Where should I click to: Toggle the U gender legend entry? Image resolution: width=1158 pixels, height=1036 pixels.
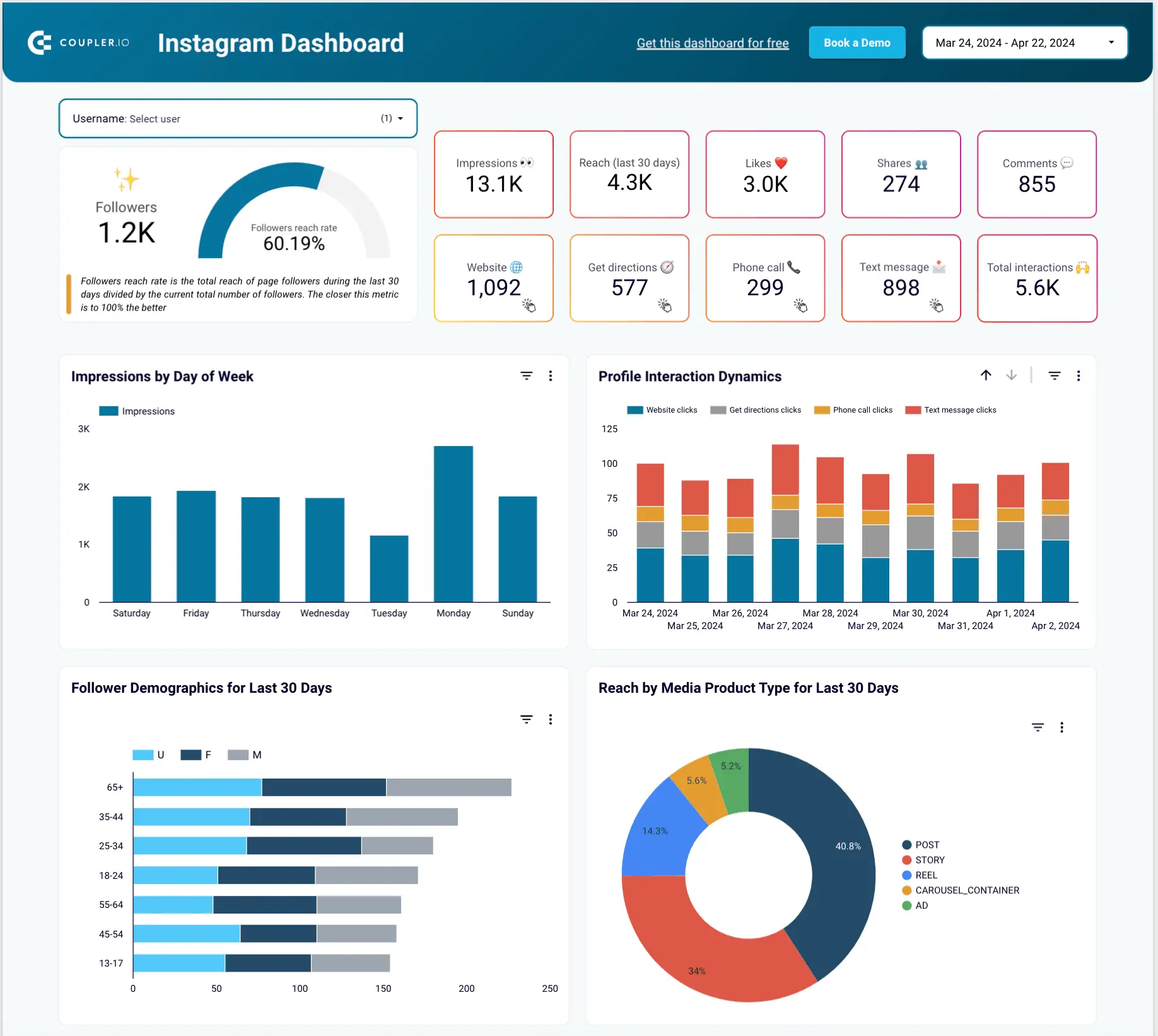[148, 755]
